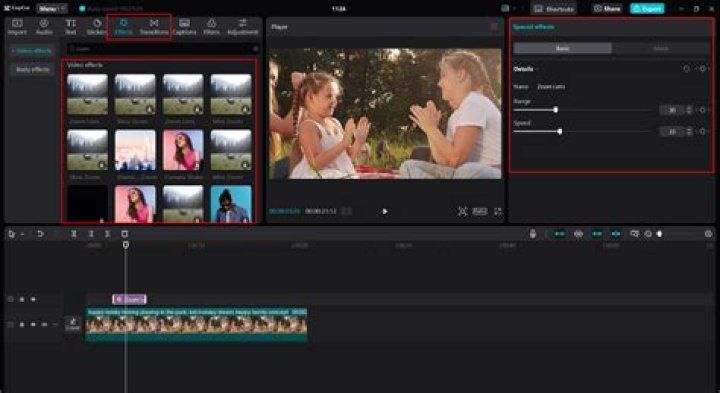Image resolution: width=720 pixels, height=393 pixels.
Task: Select the Basic tab in Special effects
Action: tap(563, 49)
